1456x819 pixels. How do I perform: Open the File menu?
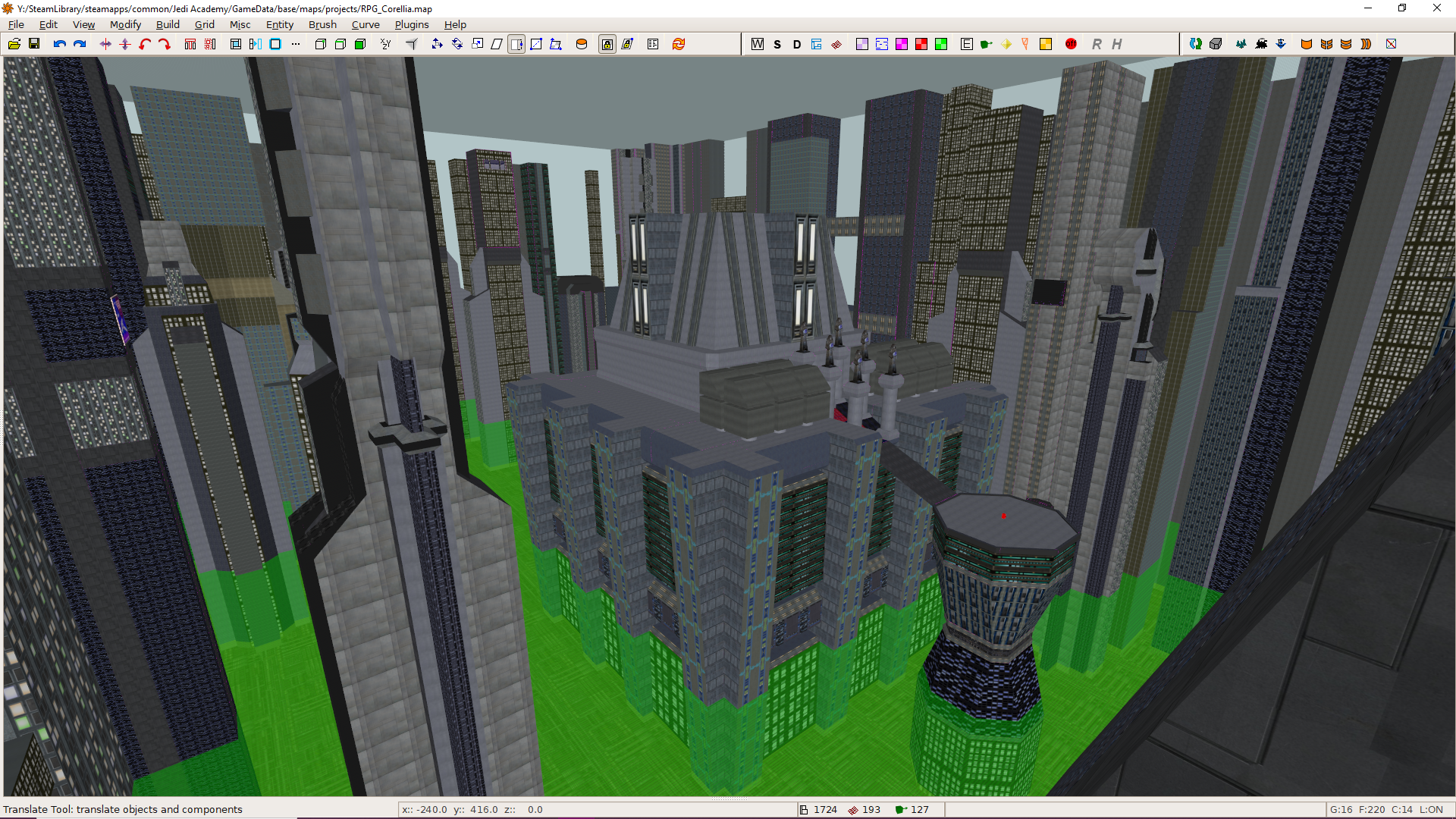16,24
